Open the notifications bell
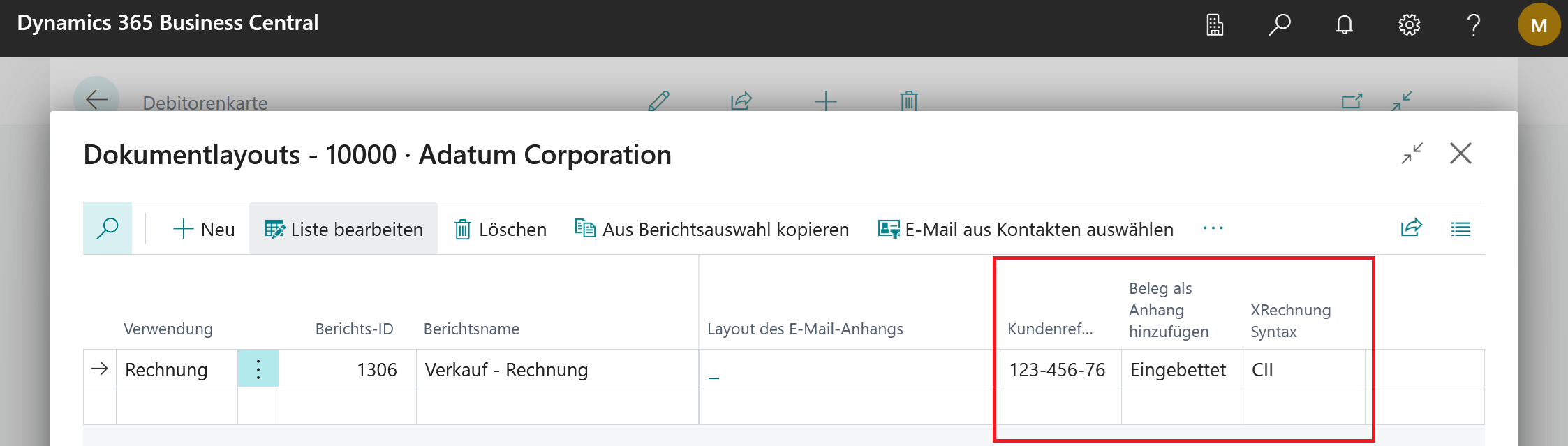1568x446 pixels. point(1345,25)
